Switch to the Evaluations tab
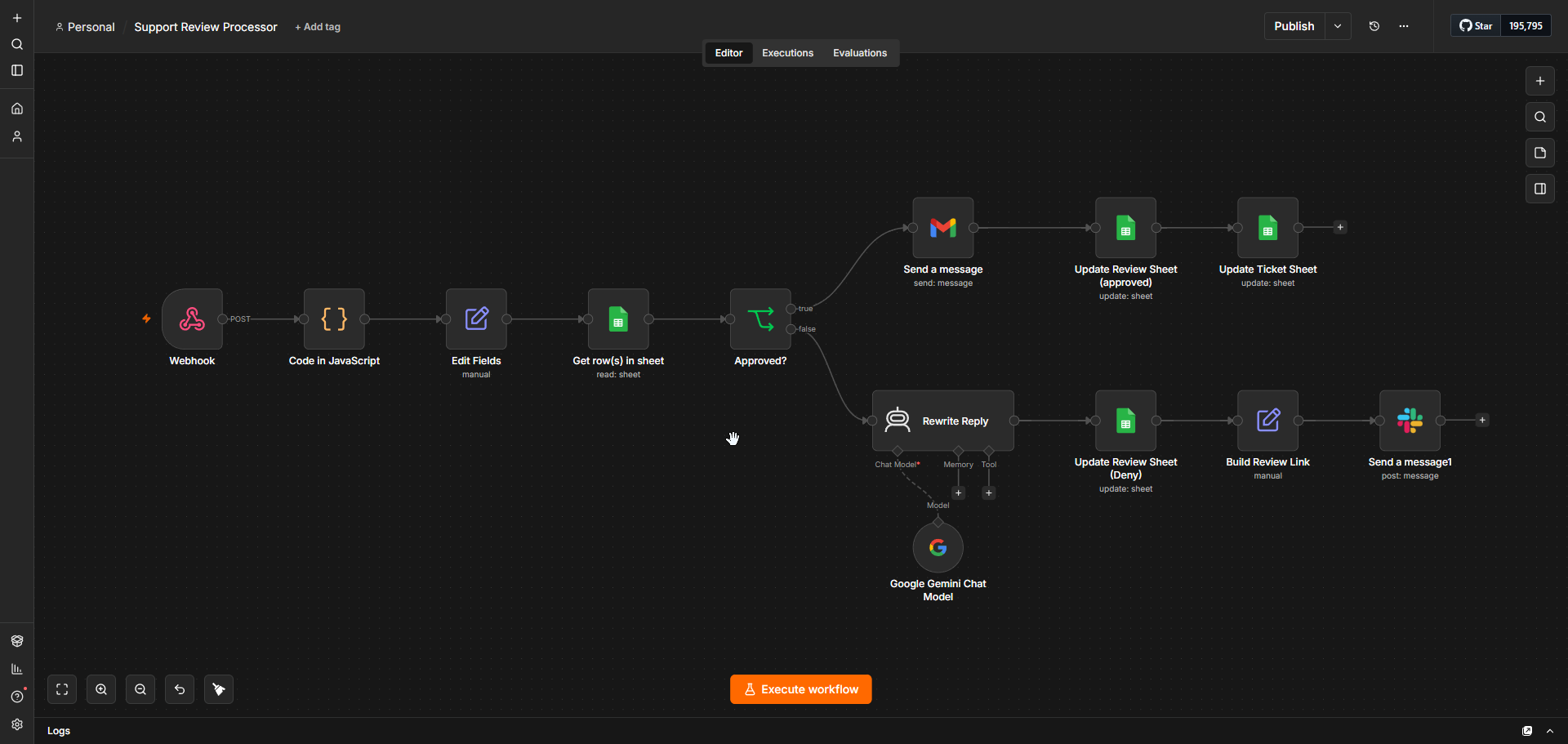The image size is (1568, 744). click(x=860, y=53)
